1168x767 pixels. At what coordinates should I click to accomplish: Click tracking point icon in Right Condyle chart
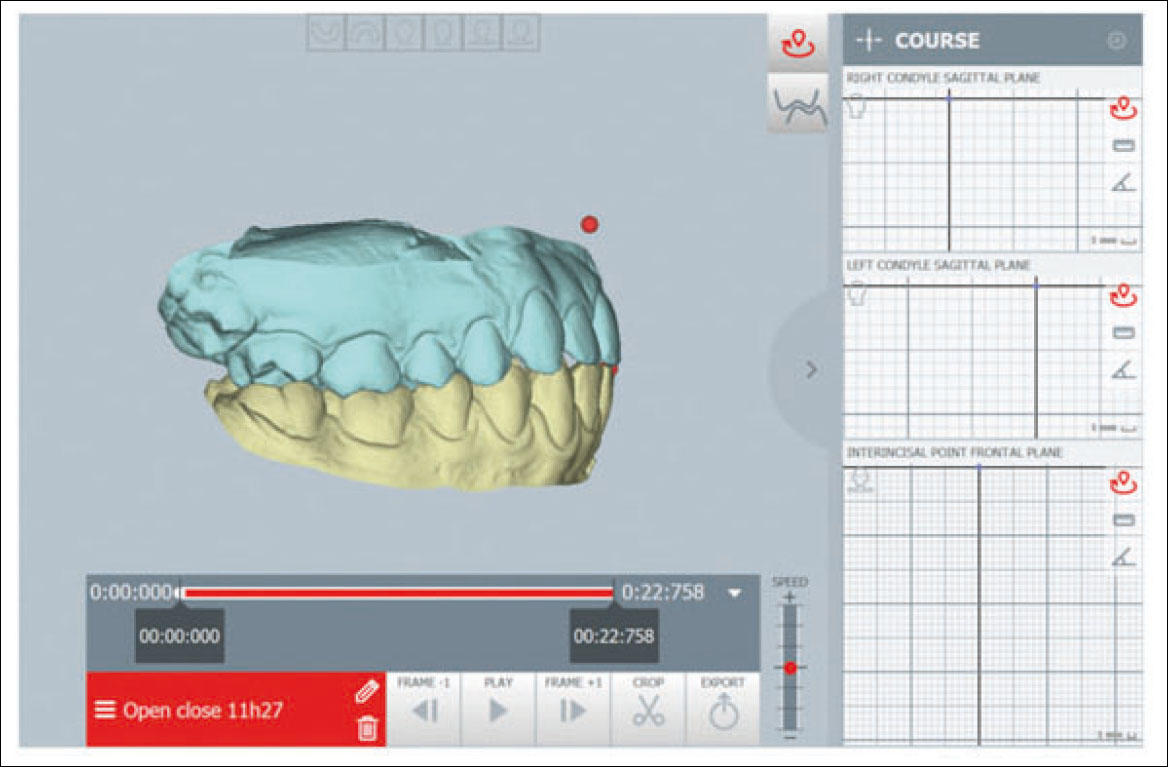[x=1123, y=109]
